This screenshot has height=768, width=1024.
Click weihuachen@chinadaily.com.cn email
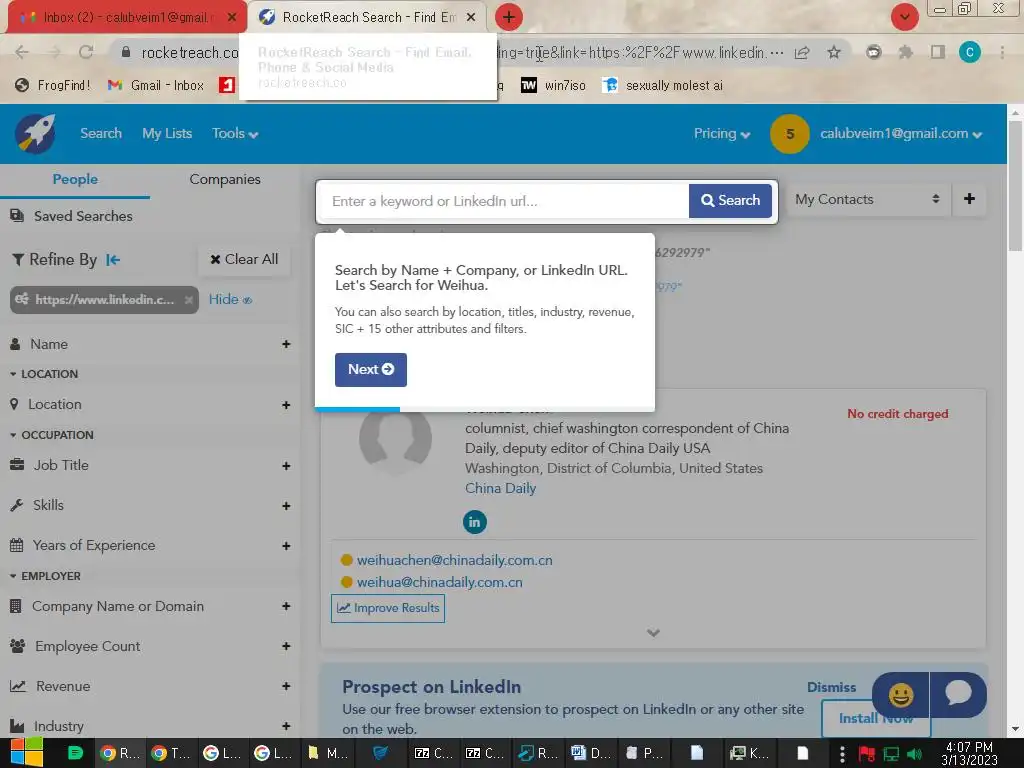[454, 560]
